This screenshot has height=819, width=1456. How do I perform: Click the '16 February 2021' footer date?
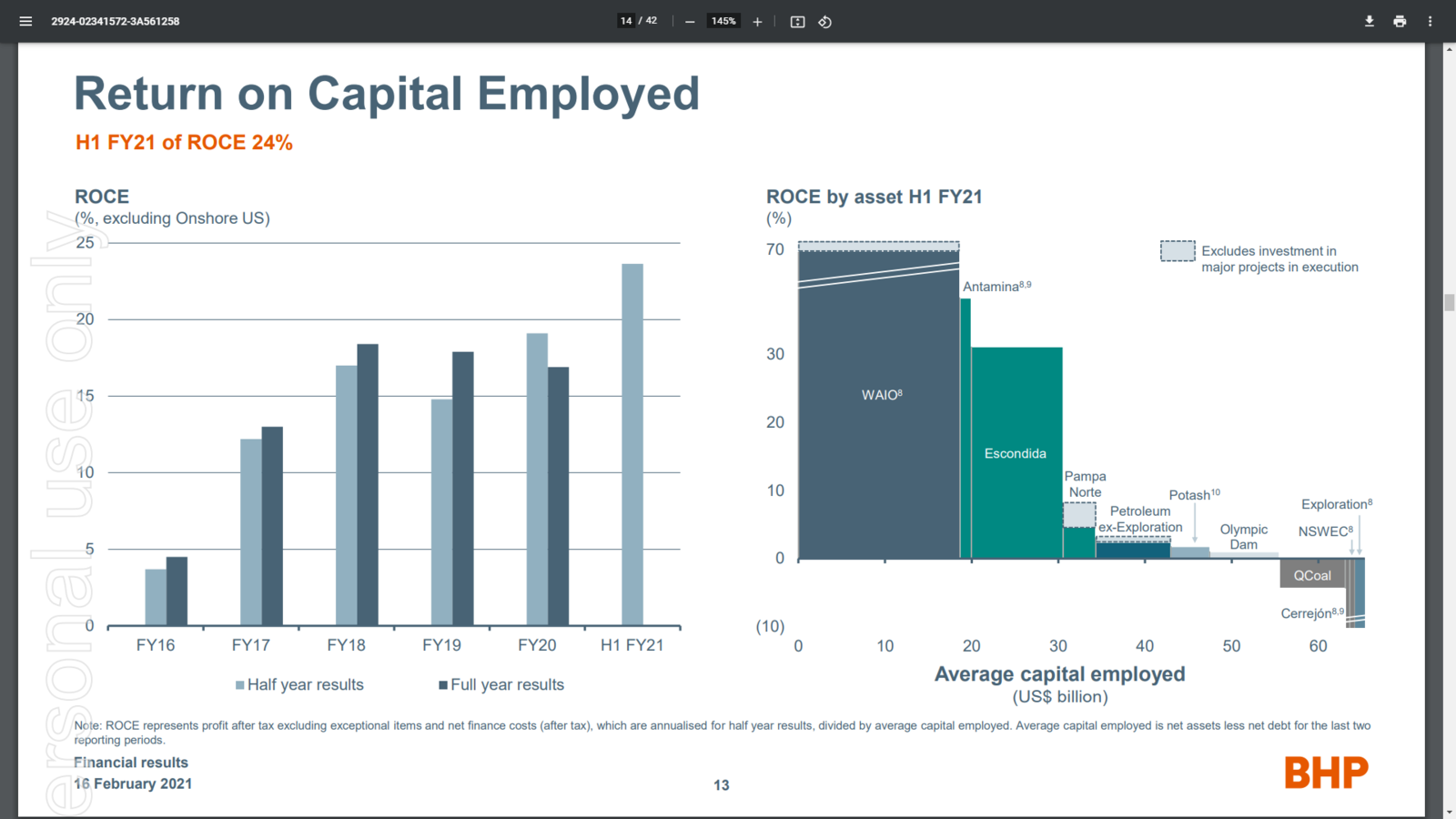pos(133,784)
